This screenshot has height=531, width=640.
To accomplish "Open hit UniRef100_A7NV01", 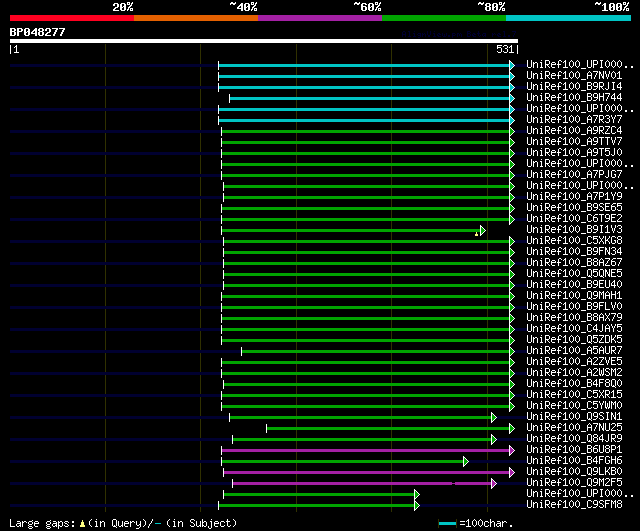I will [x=574, y=76].
